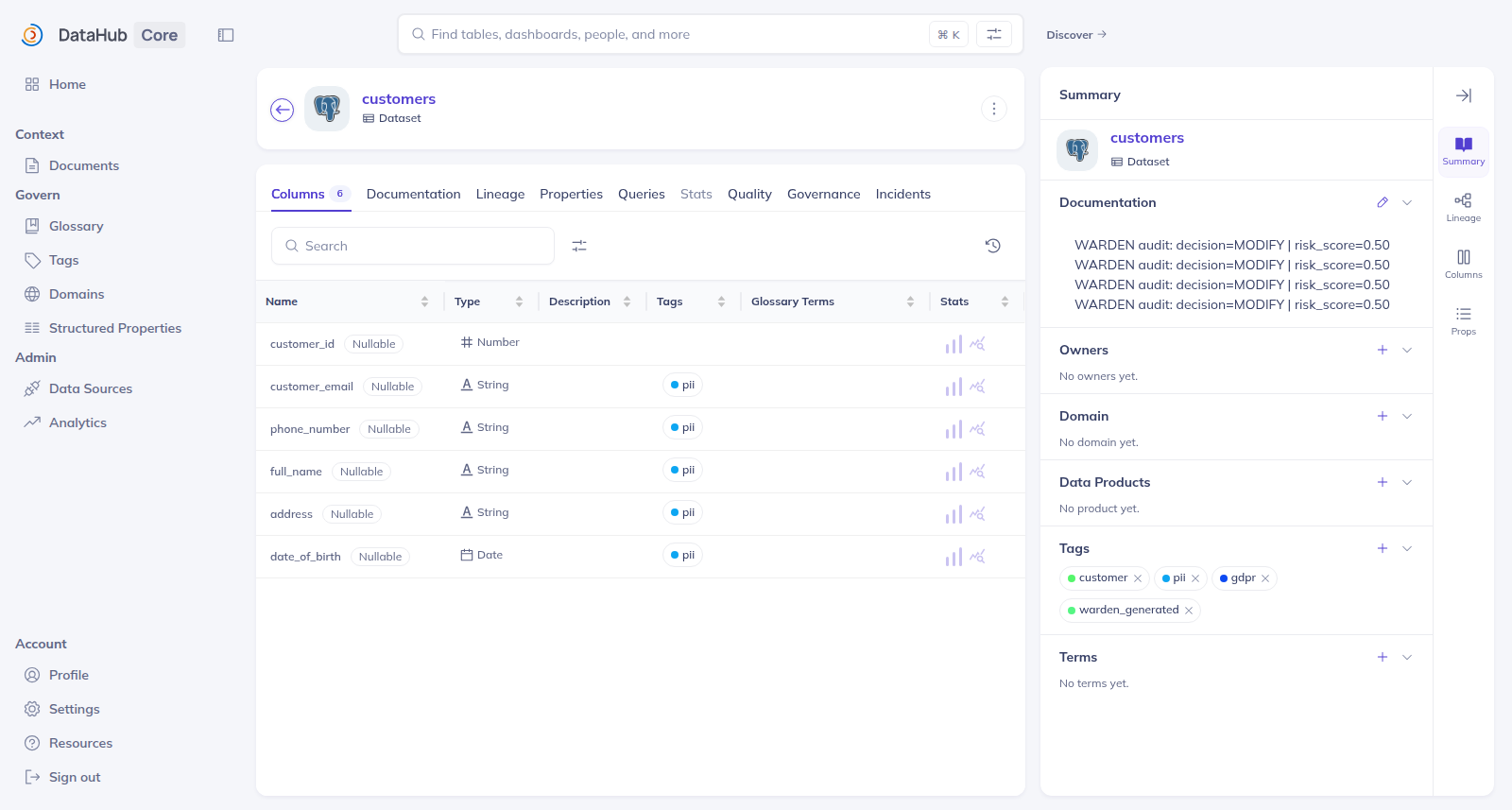Click the back arrow beside customers
Screen dimensions: 1512x810
(x=282, y=110)
